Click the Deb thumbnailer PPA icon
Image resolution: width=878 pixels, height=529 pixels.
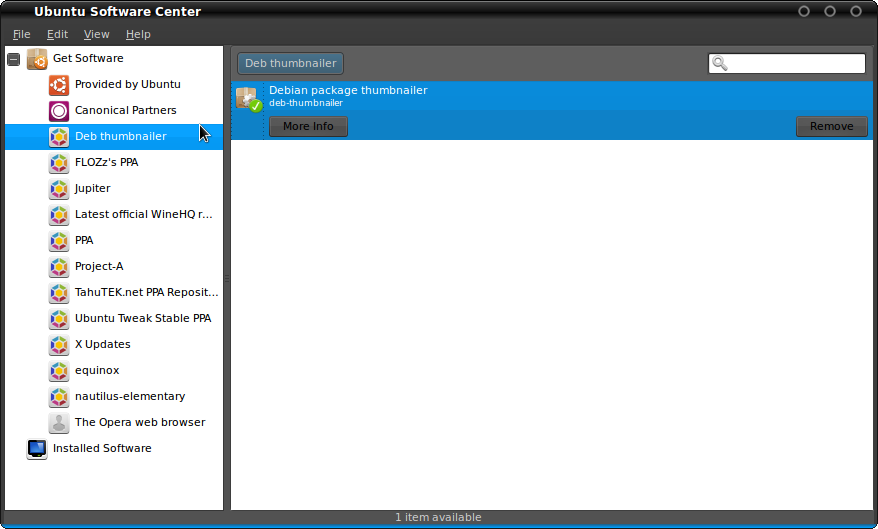[x=59, y=137]
